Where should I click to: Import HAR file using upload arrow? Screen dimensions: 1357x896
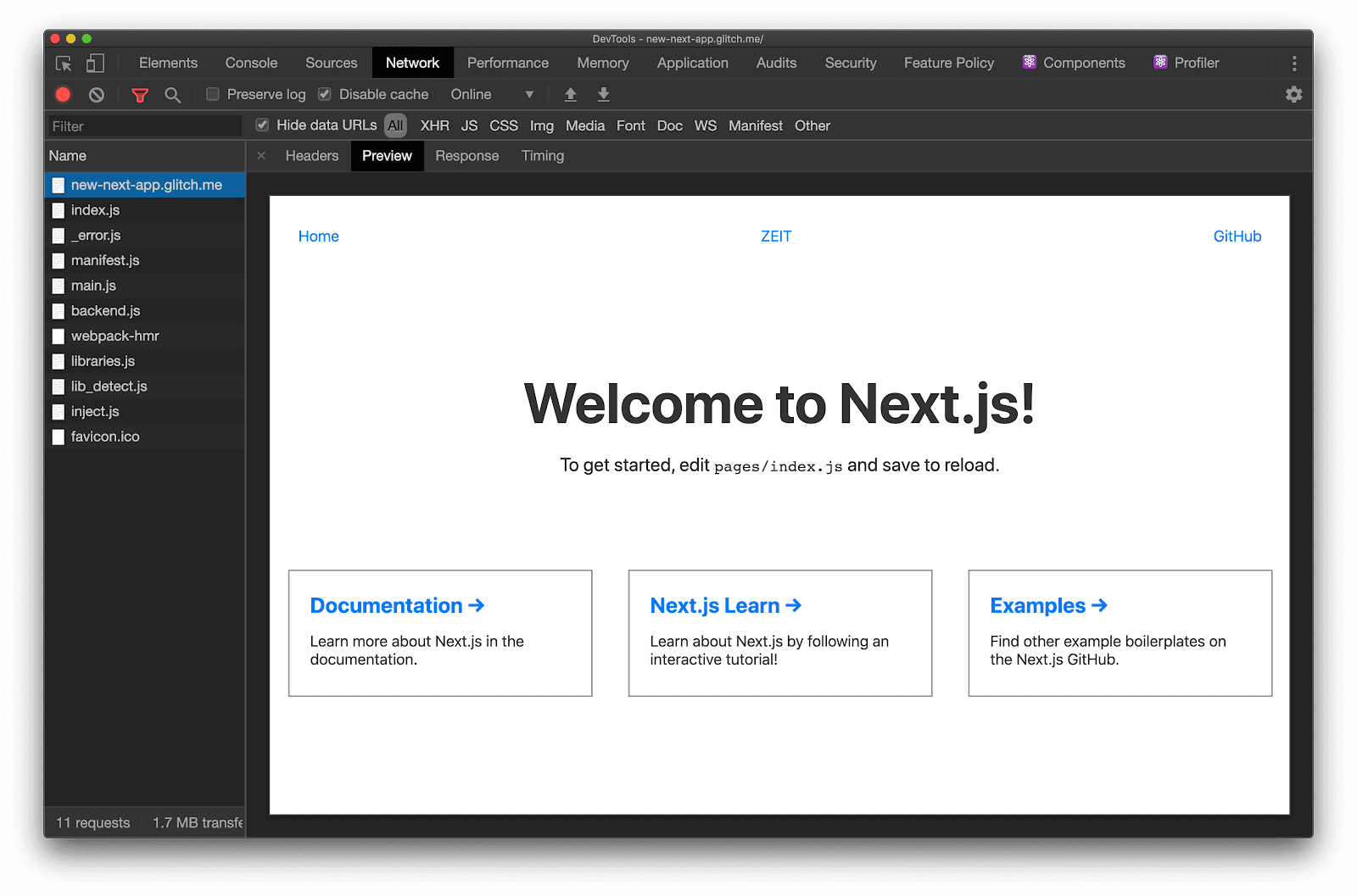[x=570, y=94]
